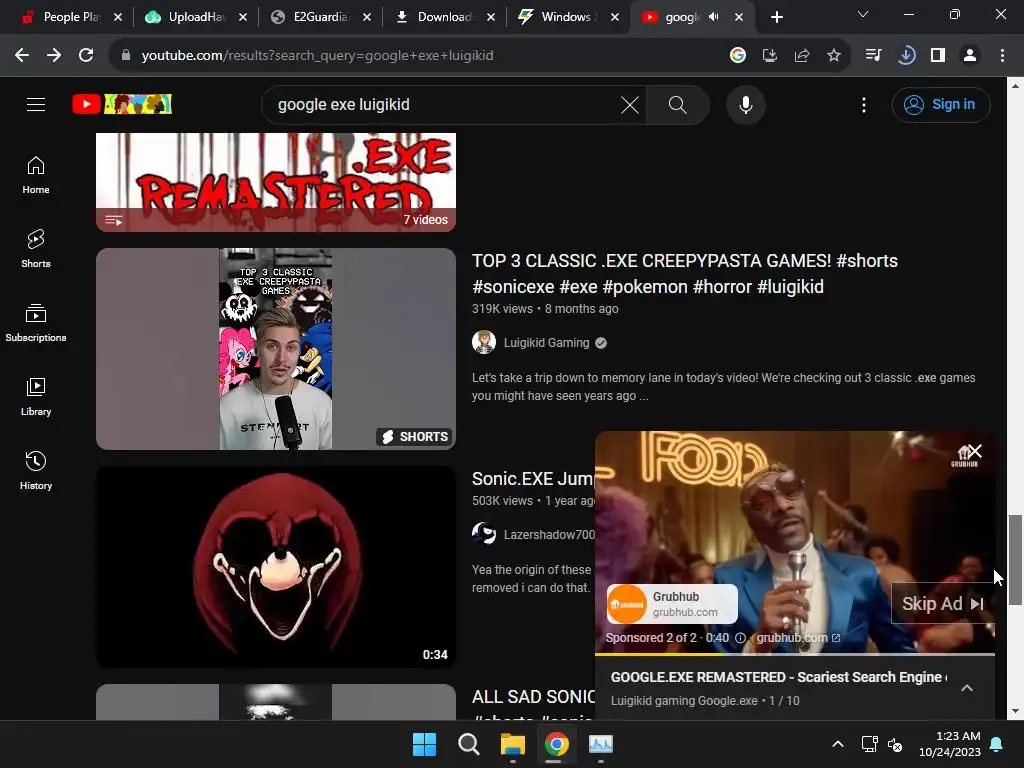Open notifications bell in tray
Image resolution: width=1024 pixels, height=768 pixels.
pyautogui.click(x=997, y=744)
